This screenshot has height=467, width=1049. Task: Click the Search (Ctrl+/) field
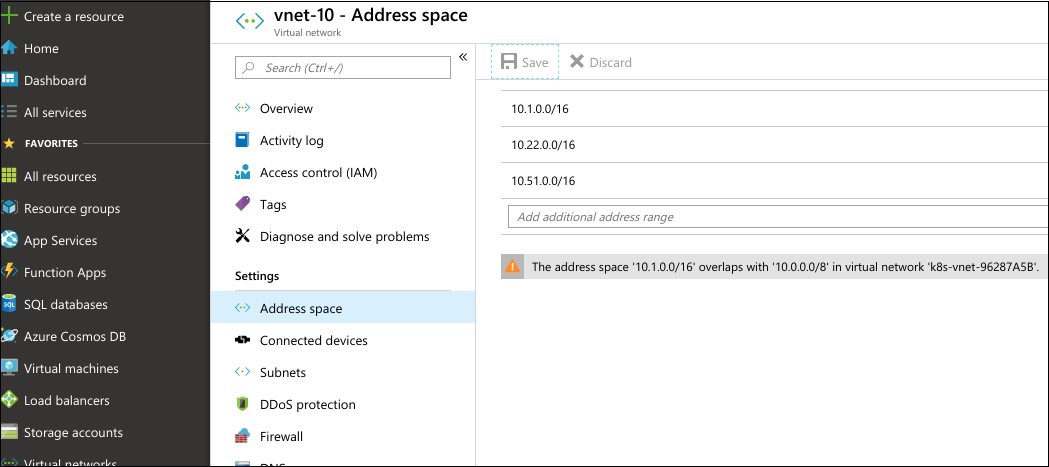coord(343,67)
